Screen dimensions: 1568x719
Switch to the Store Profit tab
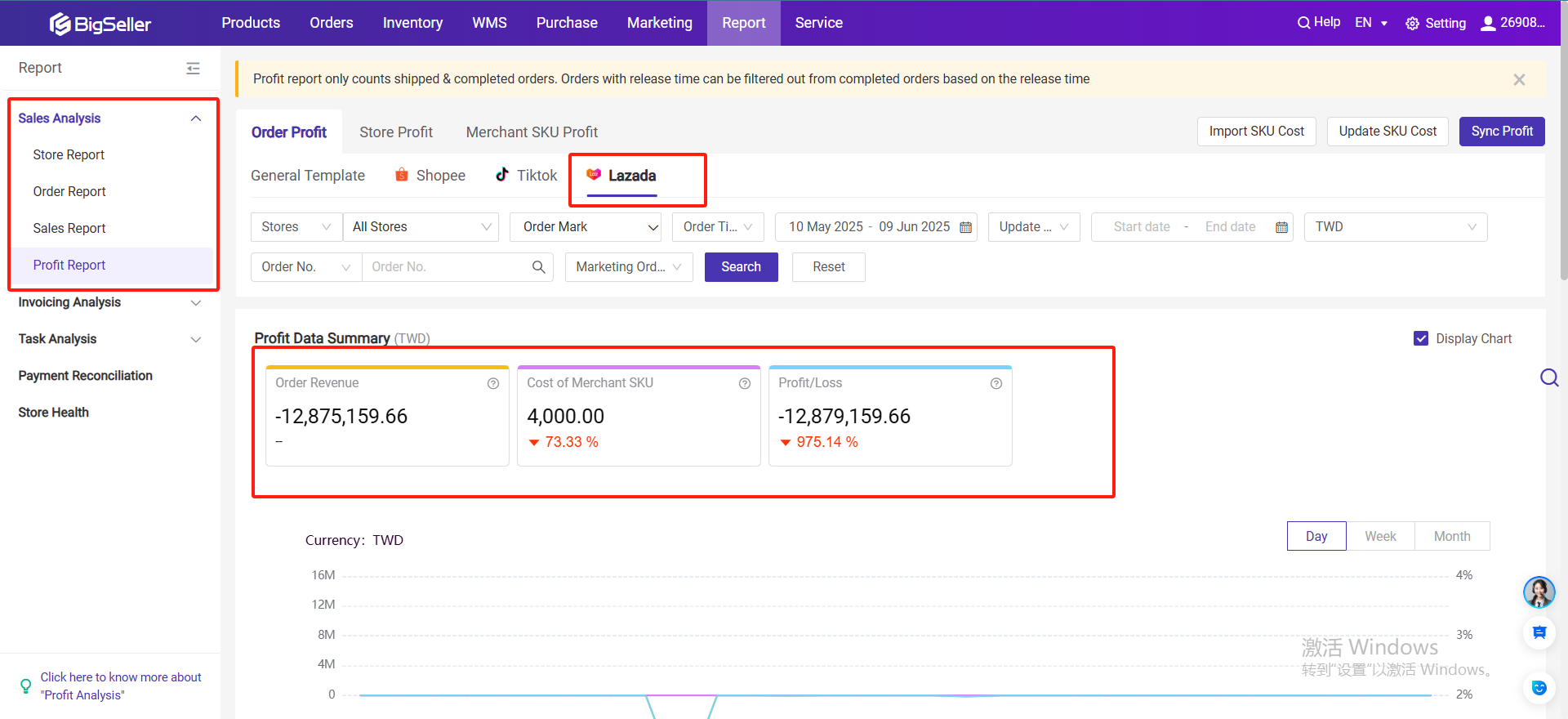396,132
